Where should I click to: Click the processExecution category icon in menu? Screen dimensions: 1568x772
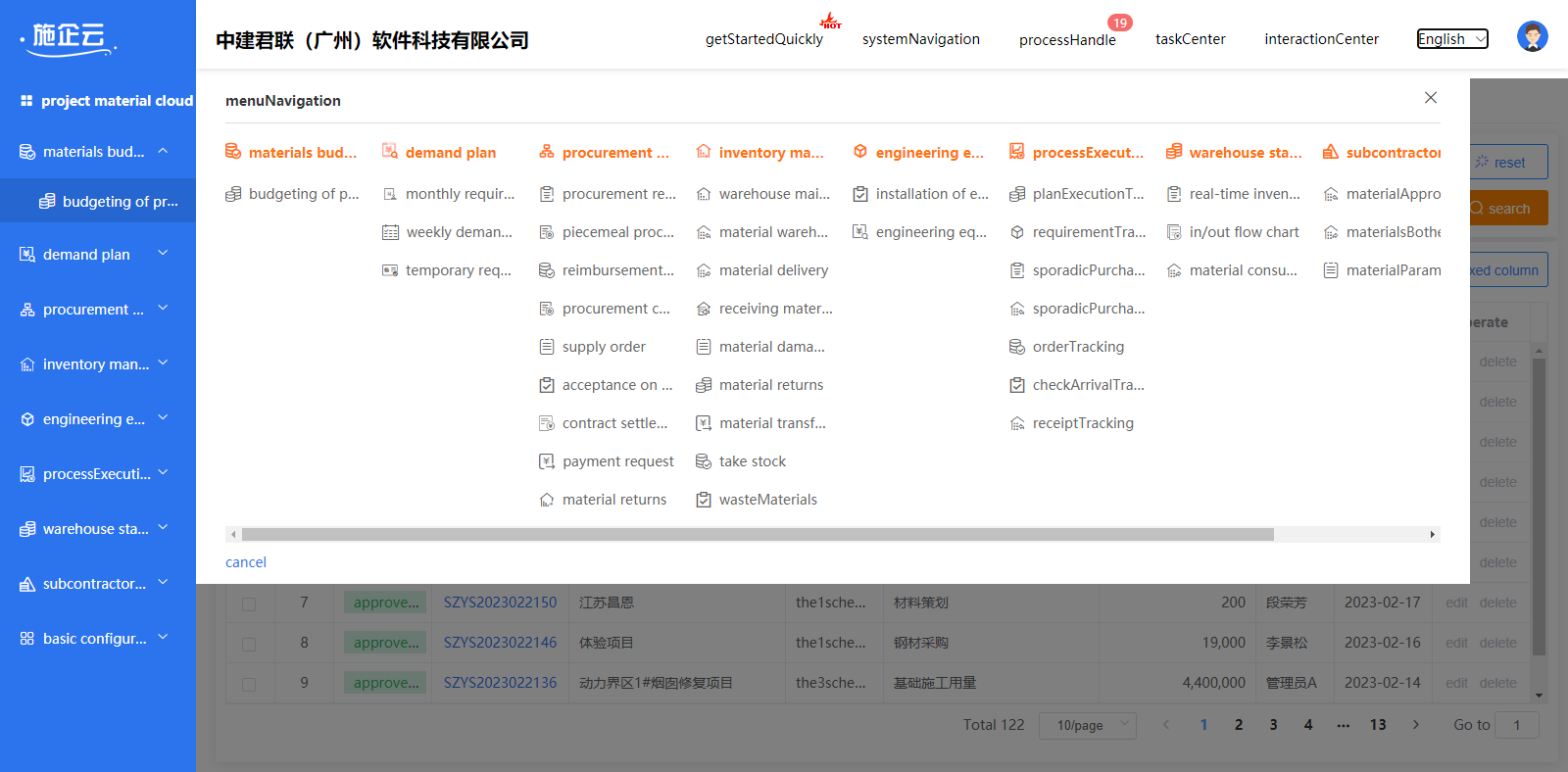(1017, 152)
